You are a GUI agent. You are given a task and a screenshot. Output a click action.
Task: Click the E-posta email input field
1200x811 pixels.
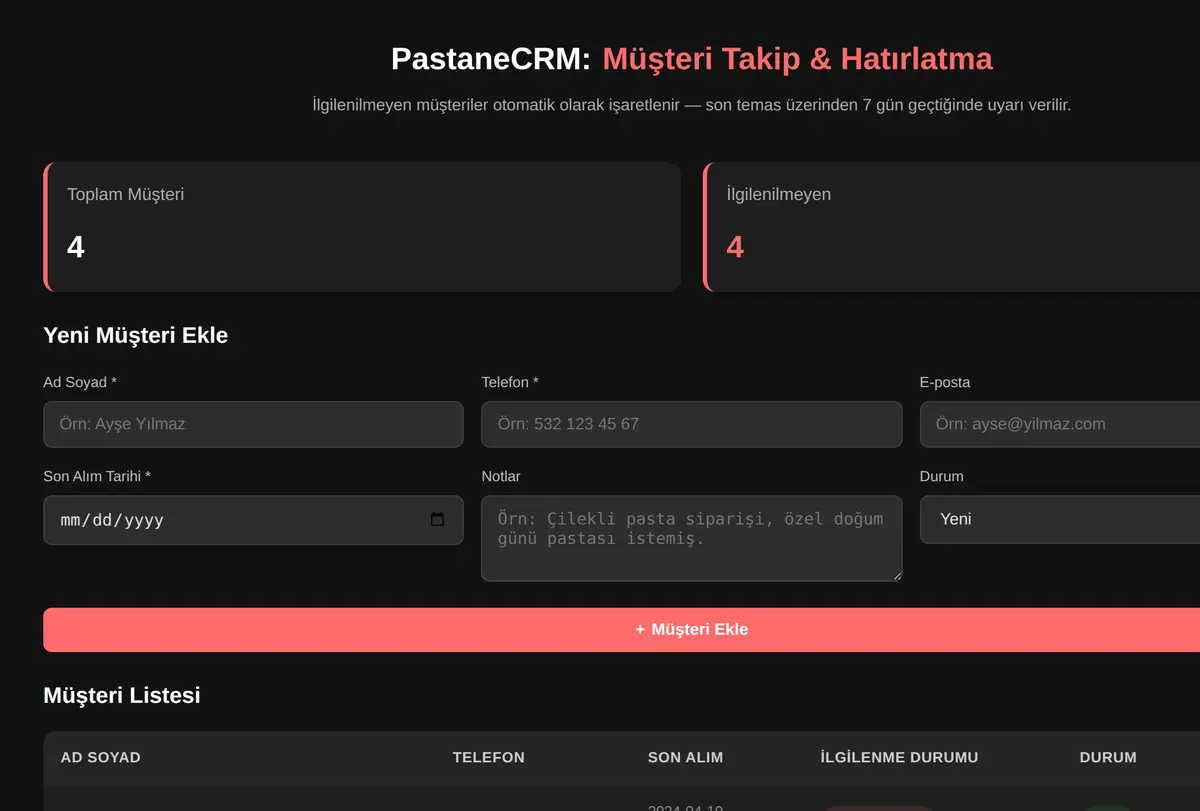click(x=1060, y=424)
